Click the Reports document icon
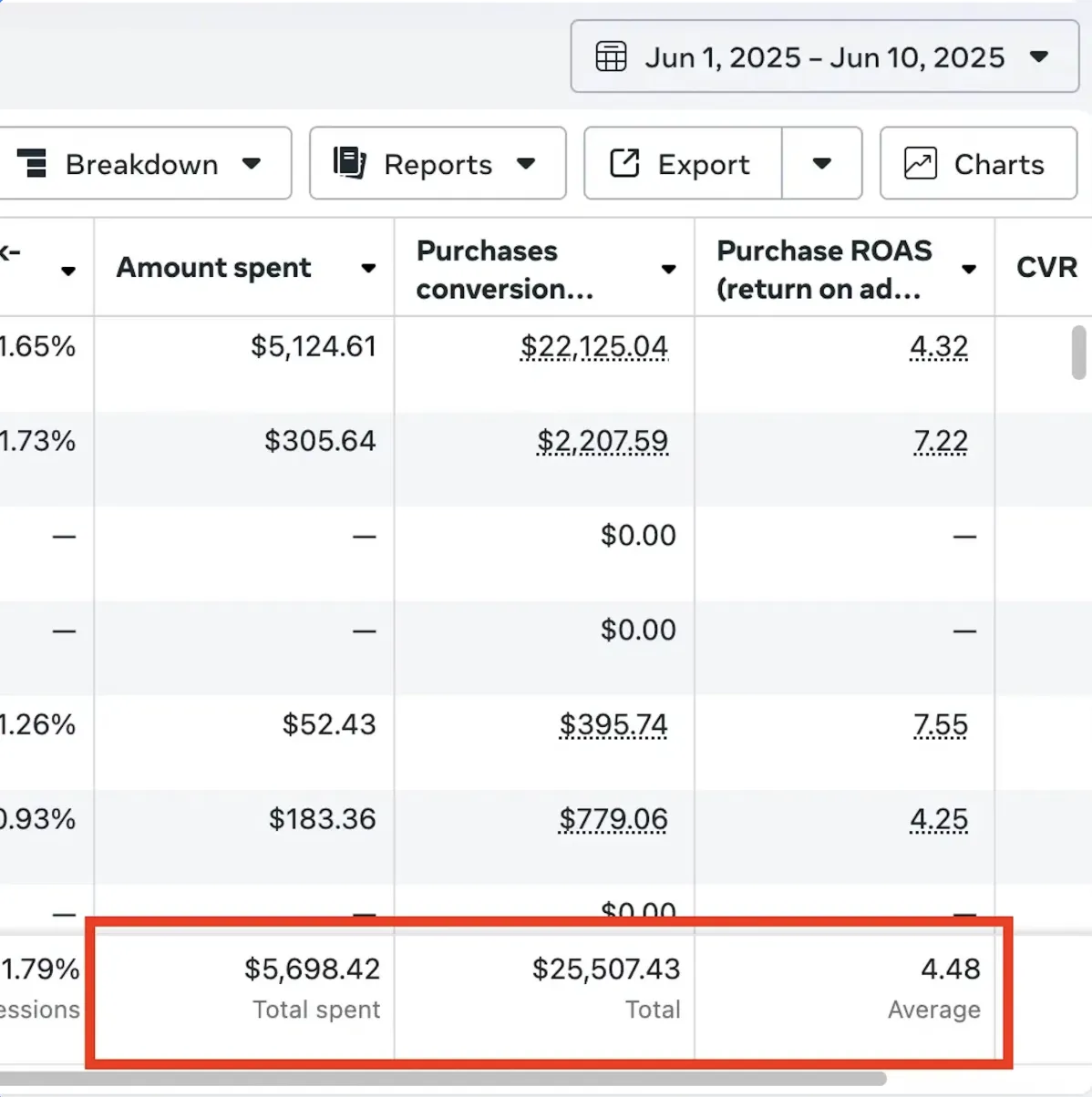 (349, 163)
